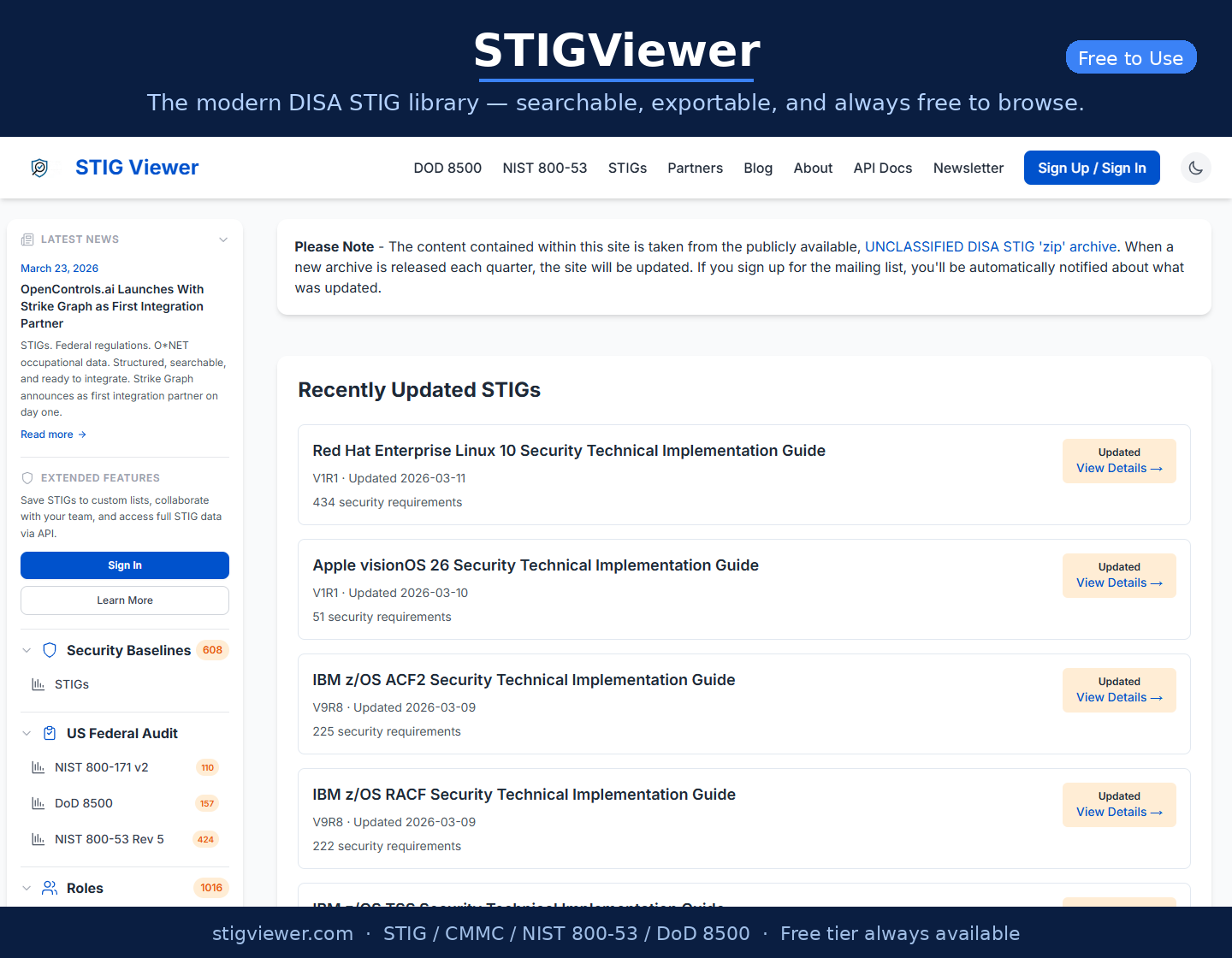Open the NIST 800-53 nav item
The width and height of the screenshot is (1232, 958).
point(545,168)
